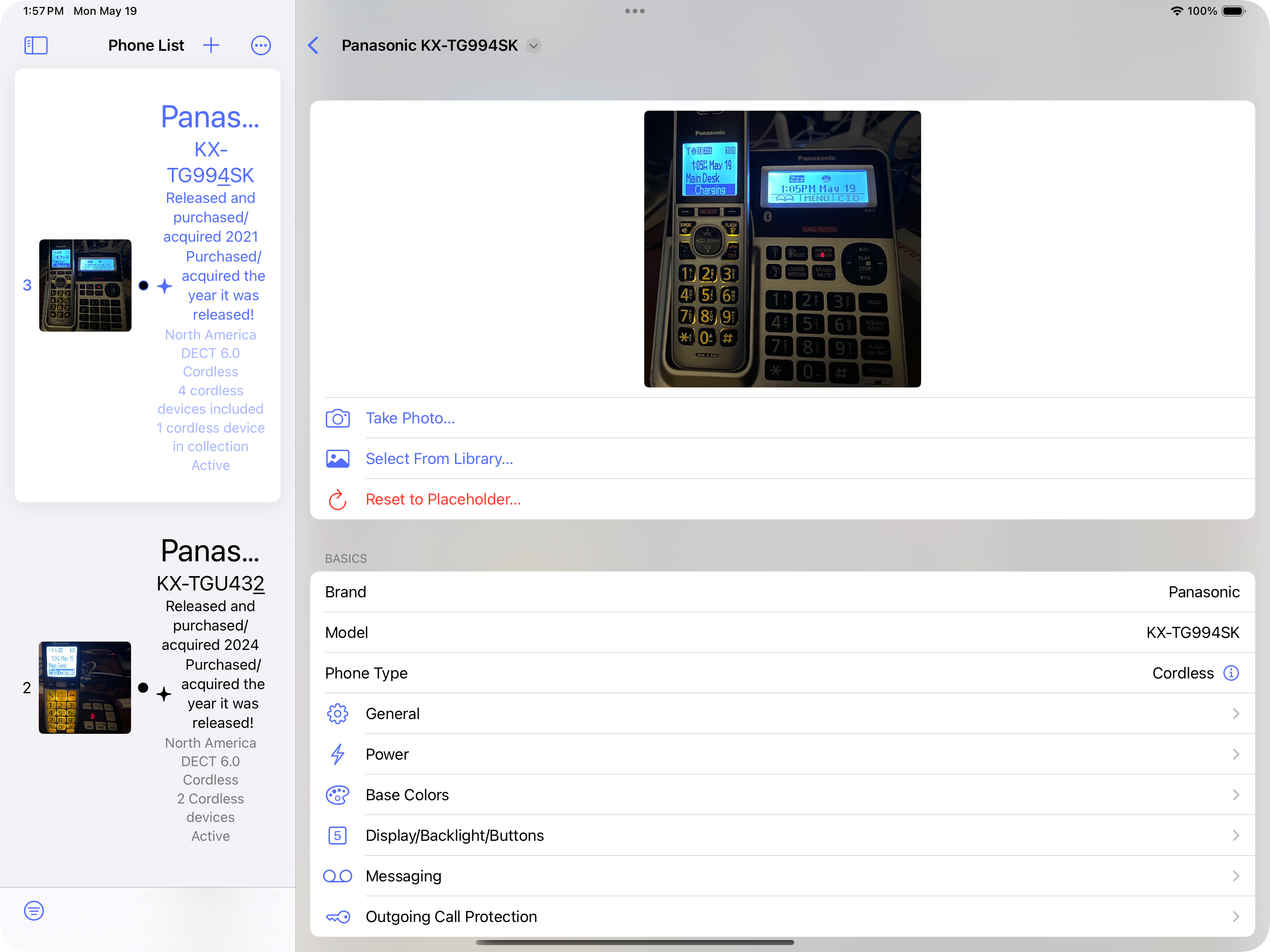Tap the Phone Type info icon

tap(1231, 672)
